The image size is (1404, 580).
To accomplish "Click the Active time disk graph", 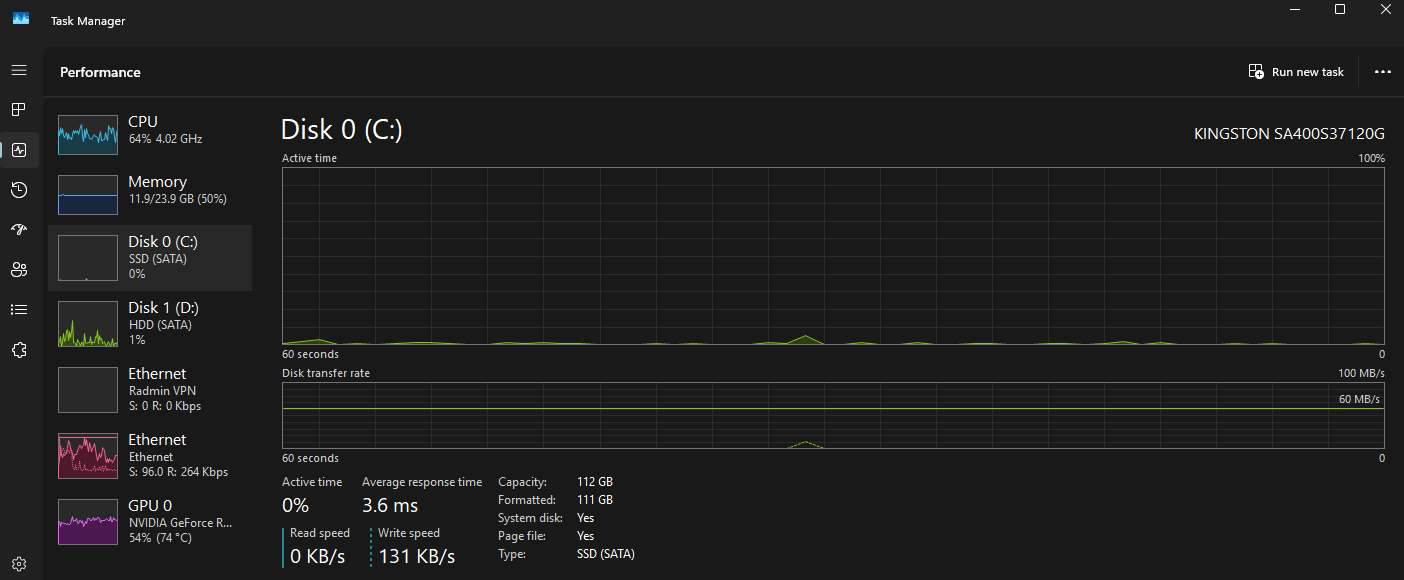I will point(833,256).
